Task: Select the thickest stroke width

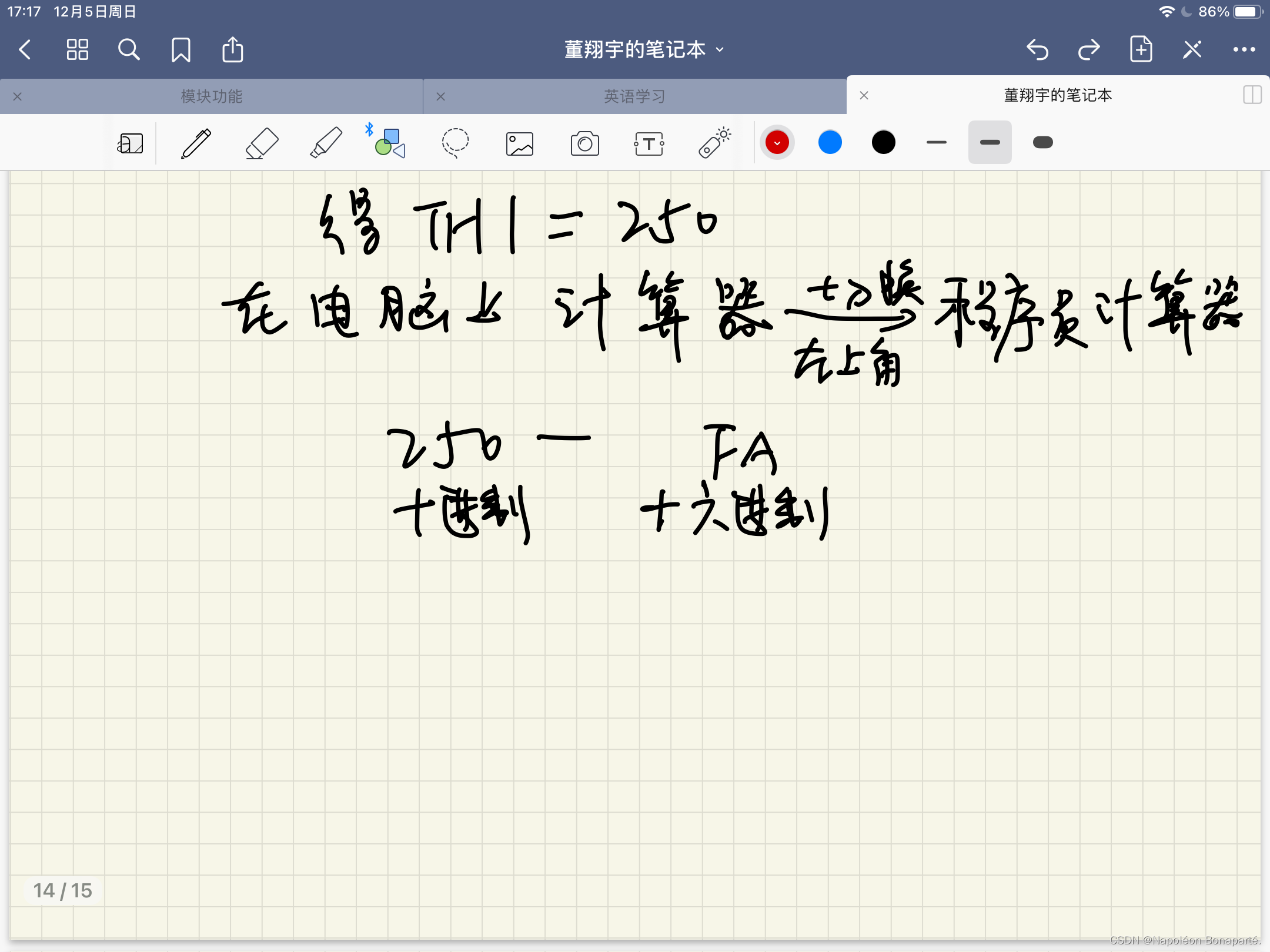Action: pos(1042,143)
